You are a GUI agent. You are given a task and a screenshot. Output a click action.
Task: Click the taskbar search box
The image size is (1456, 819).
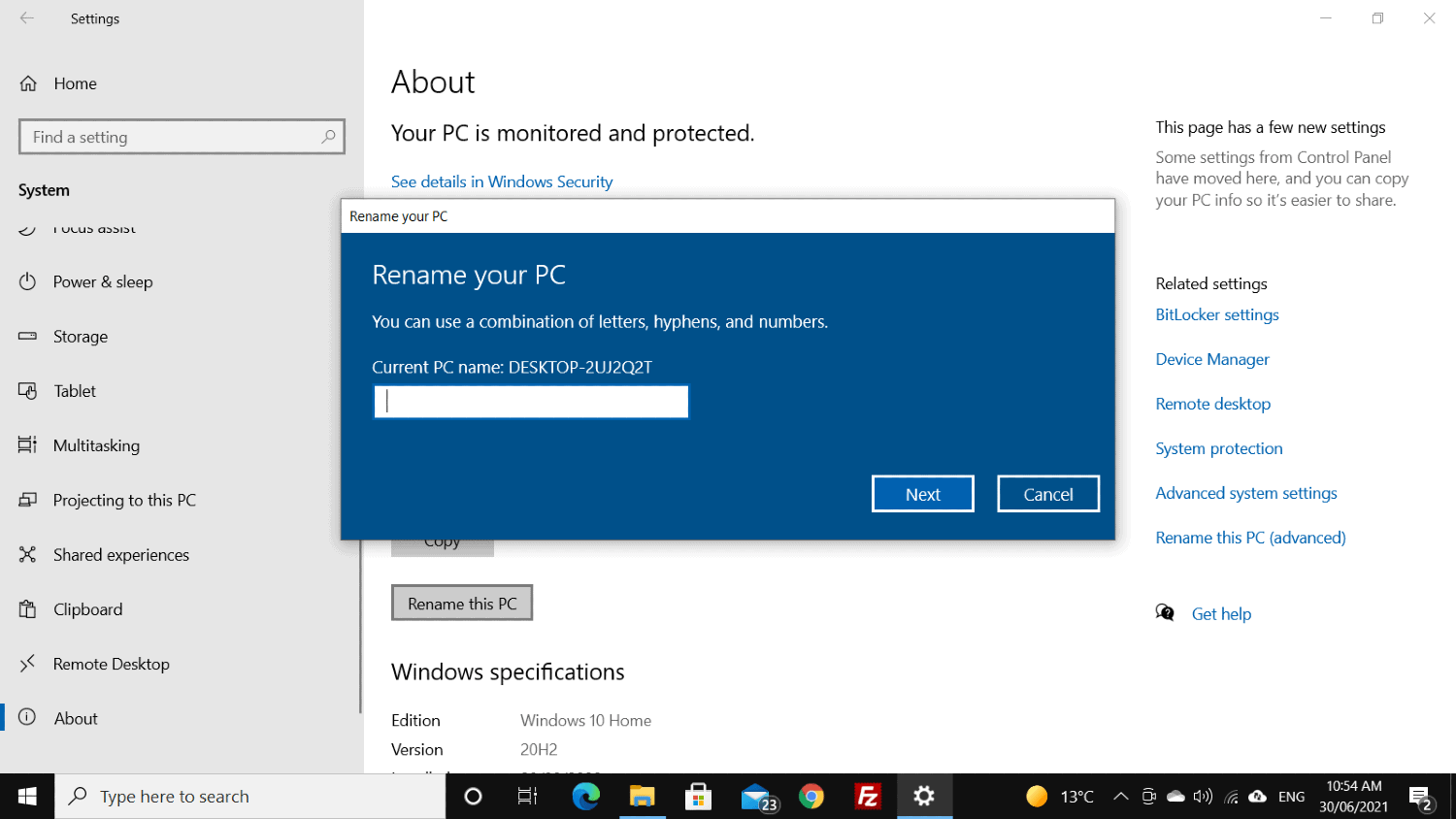coord(250,797)
